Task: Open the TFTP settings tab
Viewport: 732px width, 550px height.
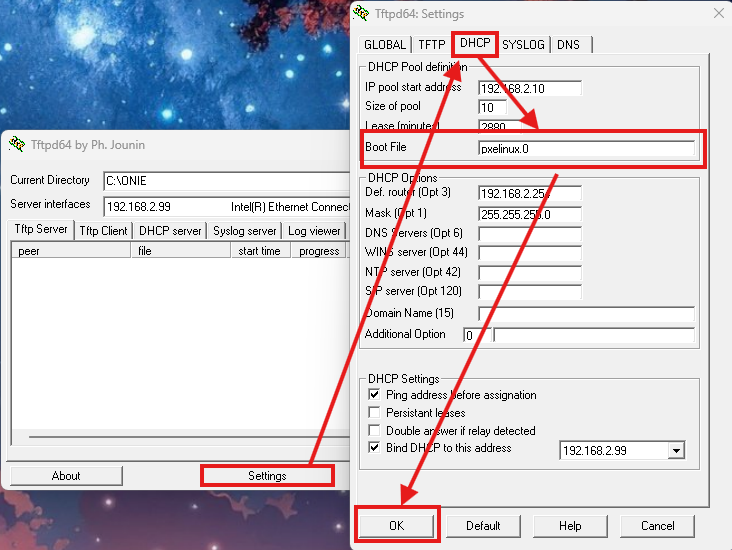Action: 431,45
